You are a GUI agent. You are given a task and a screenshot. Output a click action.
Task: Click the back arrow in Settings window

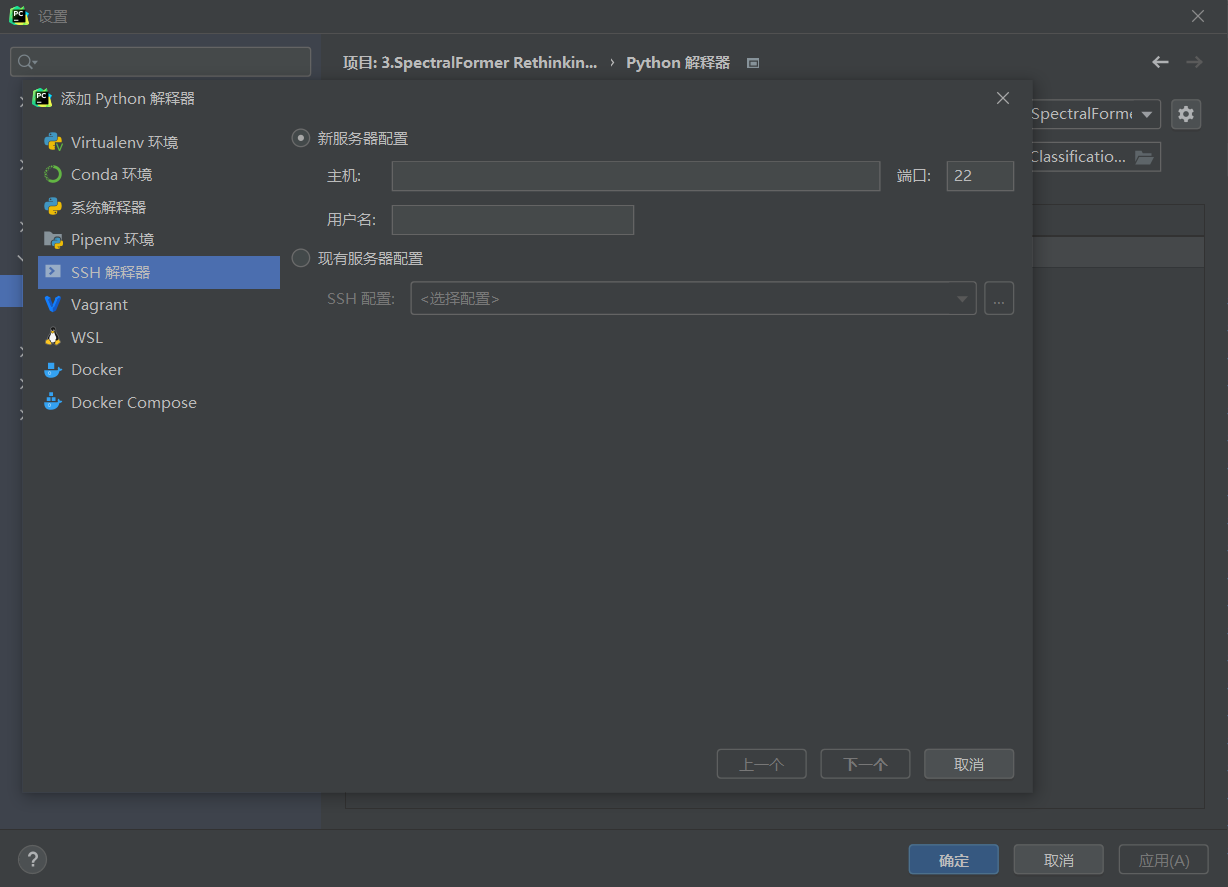point(1160,62)
